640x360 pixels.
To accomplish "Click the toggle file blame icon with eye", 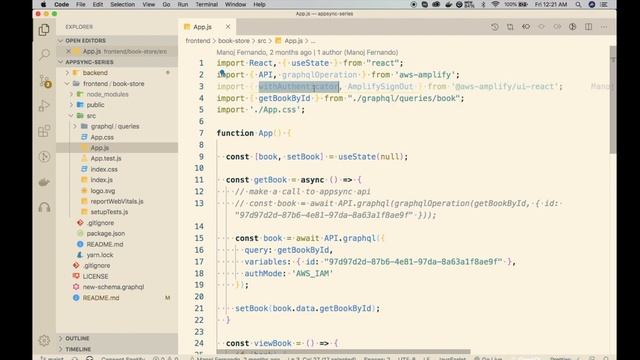I will [526, 27].
